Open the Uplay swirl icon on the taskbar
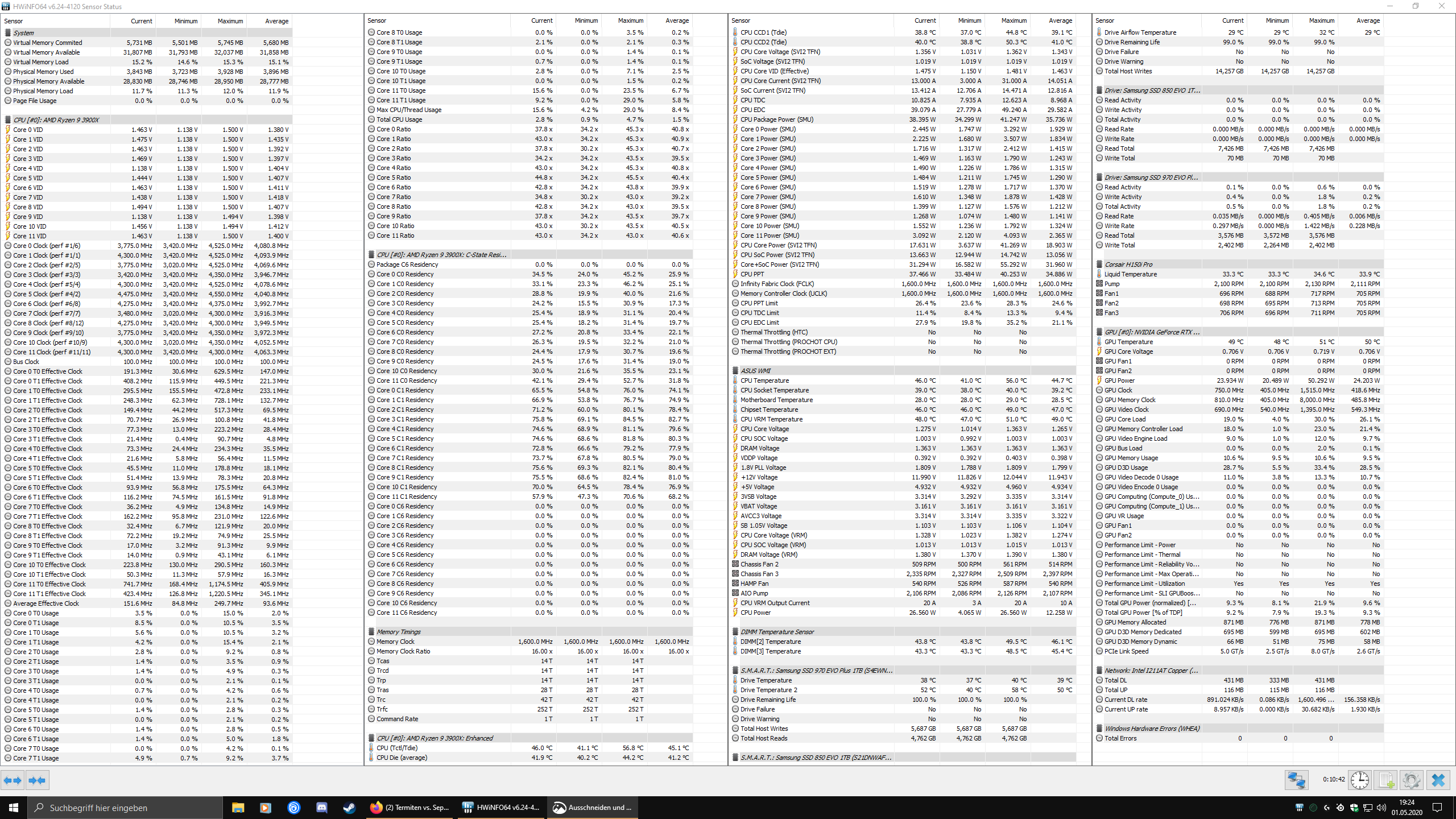This screenshot has height=819, width=1456. (293, 808)
